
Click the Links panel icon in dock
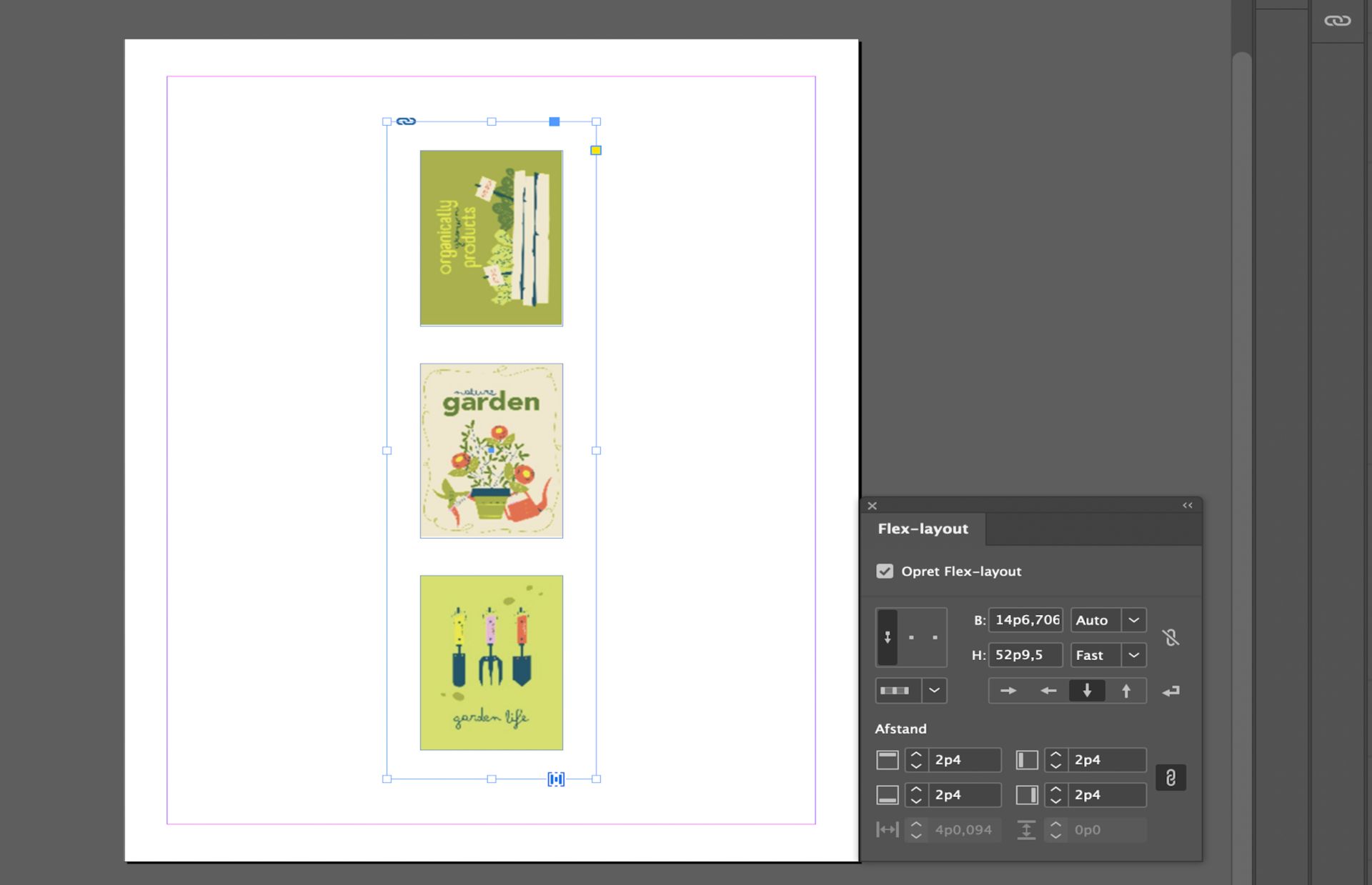pyautogui.click(x=1337, y=21)
